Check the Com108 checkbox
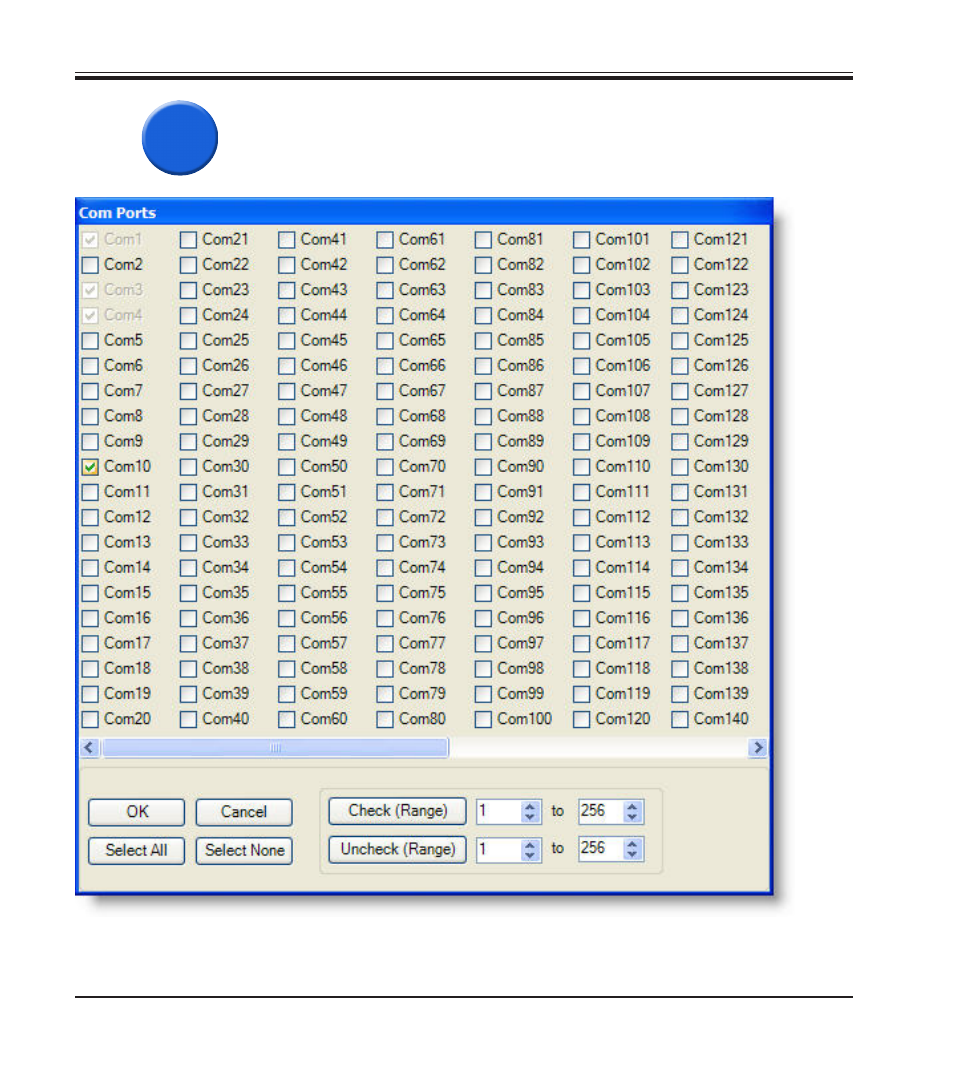This screenshot has height=1079, width=953. (581, 416)
